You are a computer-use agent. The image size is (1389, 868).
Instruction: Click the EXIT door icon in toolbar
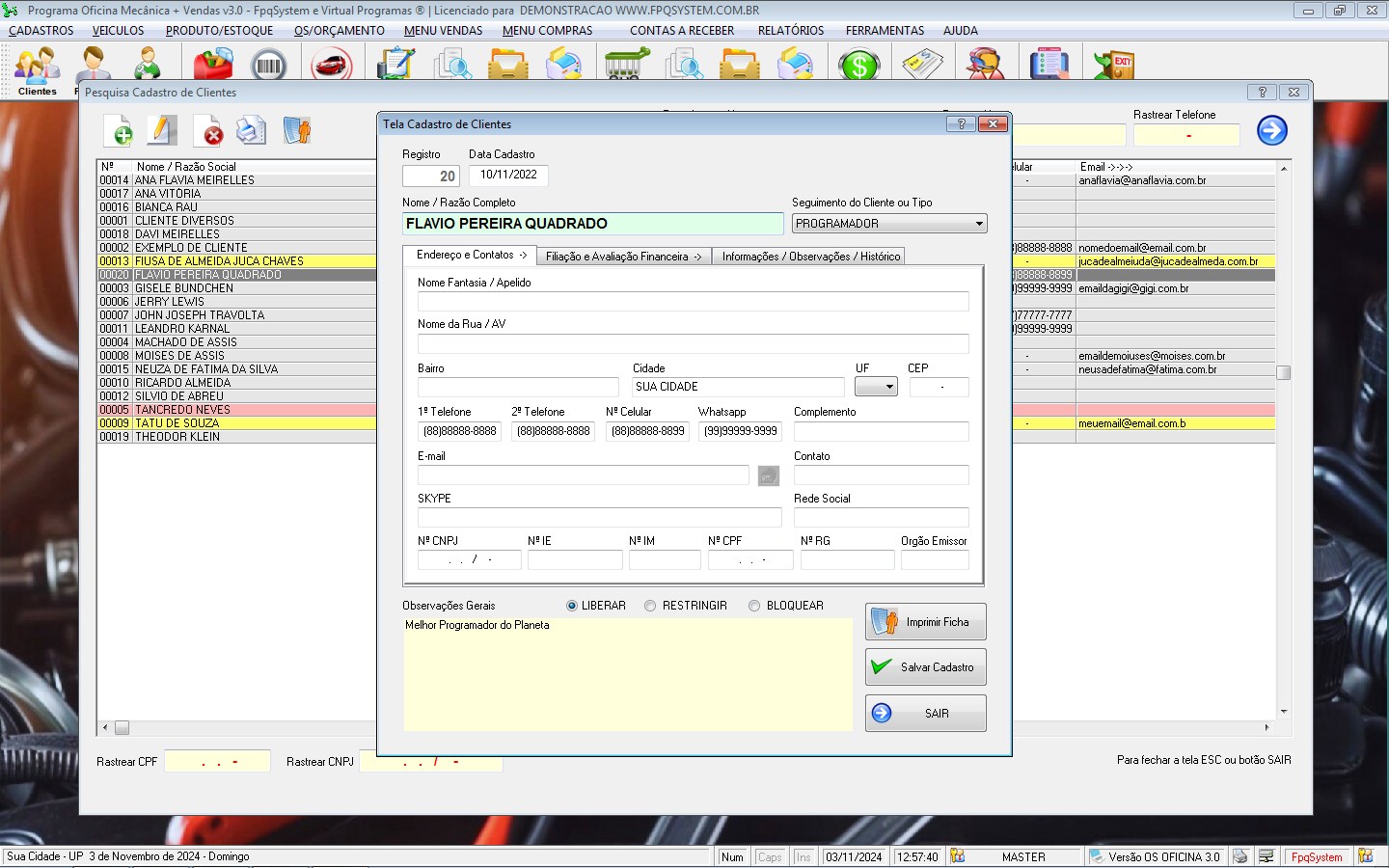(1114, 65)
